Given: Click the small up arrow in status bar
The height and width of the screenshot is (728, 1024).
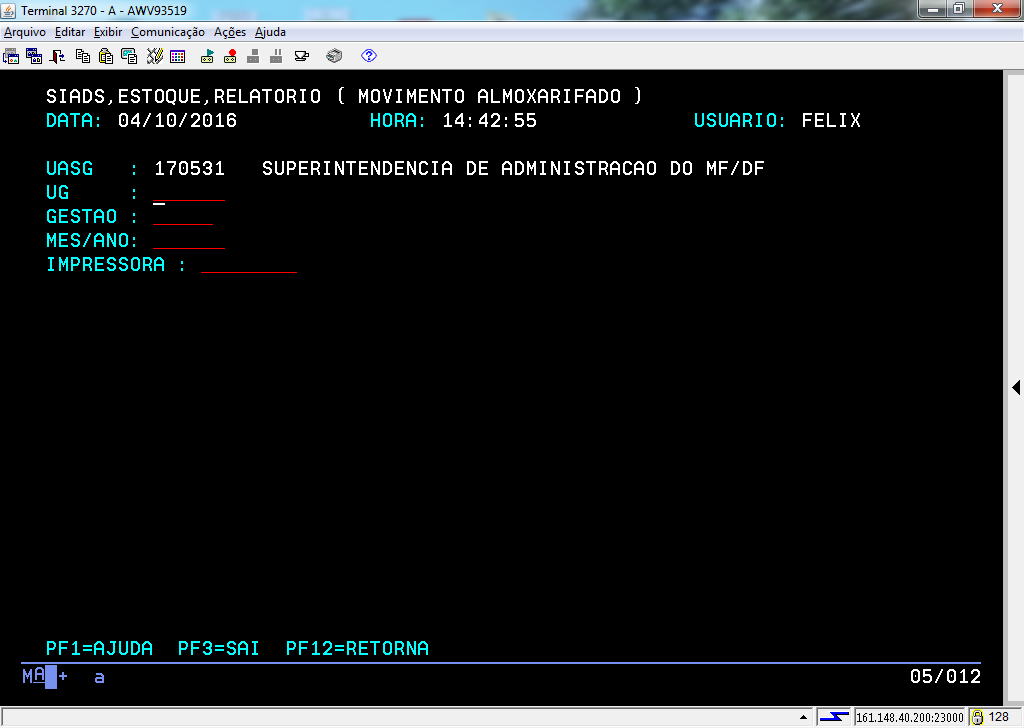Looking at the screenshot, I should (803, 717).
